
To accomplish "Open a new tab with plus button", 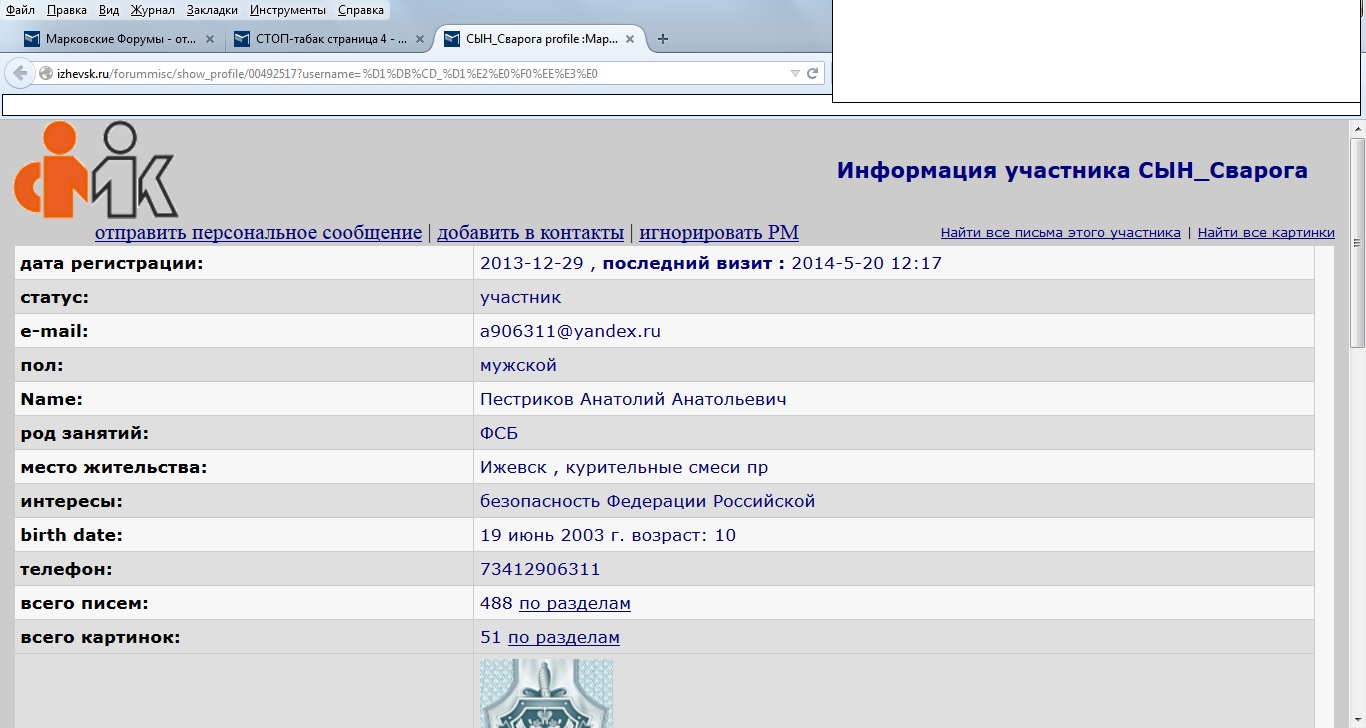I will click(x=662, y=39).
